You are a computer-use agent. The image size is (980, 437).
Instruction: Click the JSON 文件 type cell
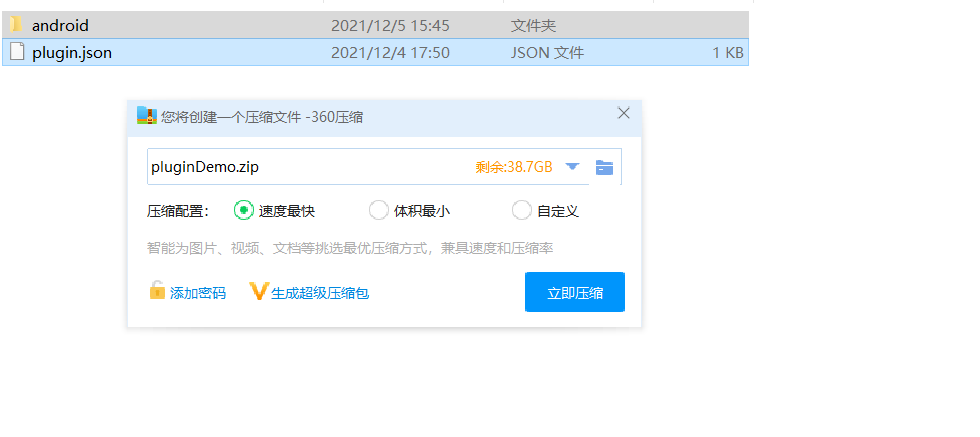547,53
